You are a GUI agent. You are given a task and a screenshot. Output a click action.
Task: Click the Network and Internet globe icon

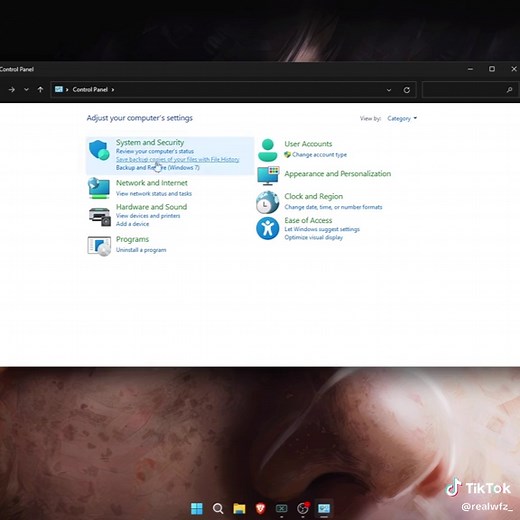pyautogui.click(x=99, y=188)
